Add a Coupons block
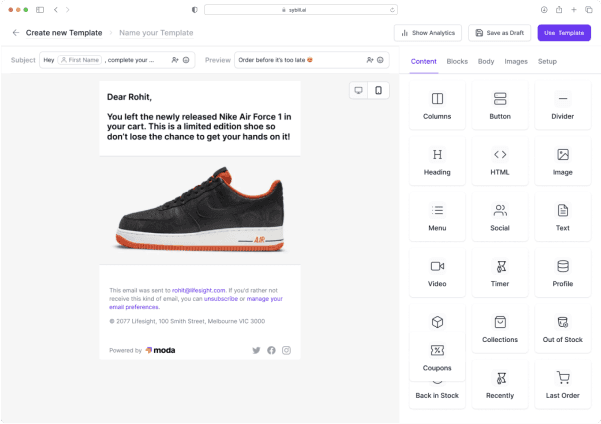 437,357
